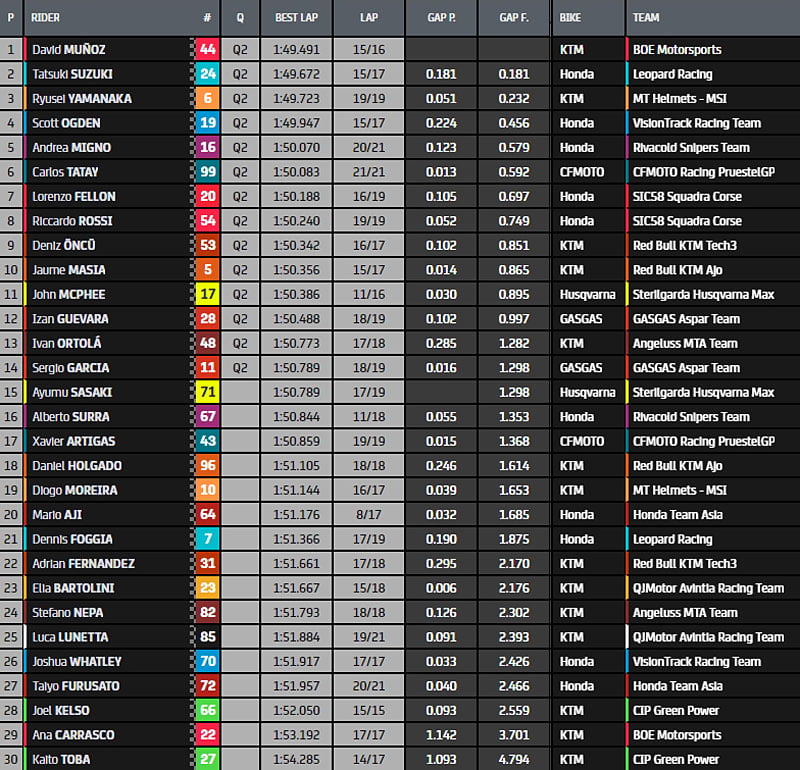Select the TEAM column header
The image size is (800, 770).
coord(646,18)
